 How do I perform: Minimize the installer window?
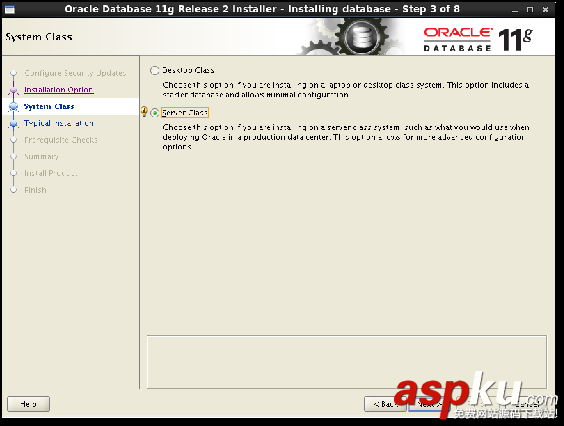coord(515,10)
